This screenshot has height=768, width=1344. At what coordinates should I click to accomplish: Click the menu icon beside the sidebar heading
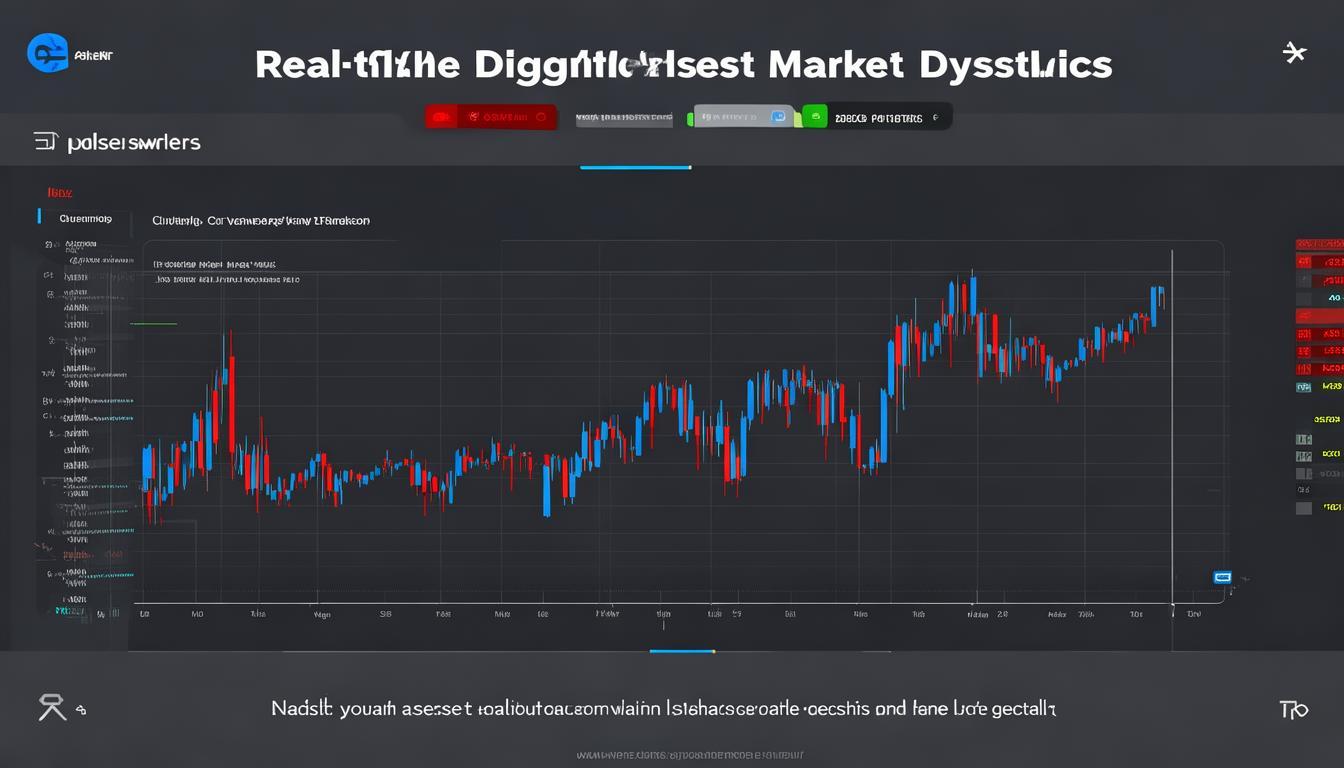tap(45, 142)
